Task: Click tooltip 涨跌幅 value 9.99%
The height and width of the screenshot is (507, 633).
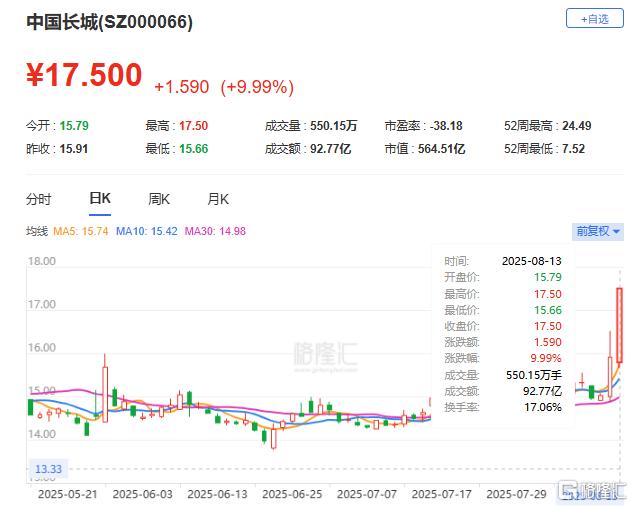Action: coord(546,358)
